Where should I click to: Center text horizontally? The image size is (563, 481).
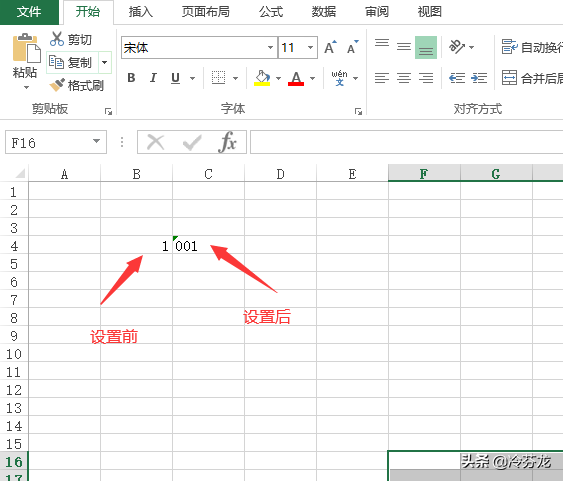pyautogui.click(x=404, y=78)
